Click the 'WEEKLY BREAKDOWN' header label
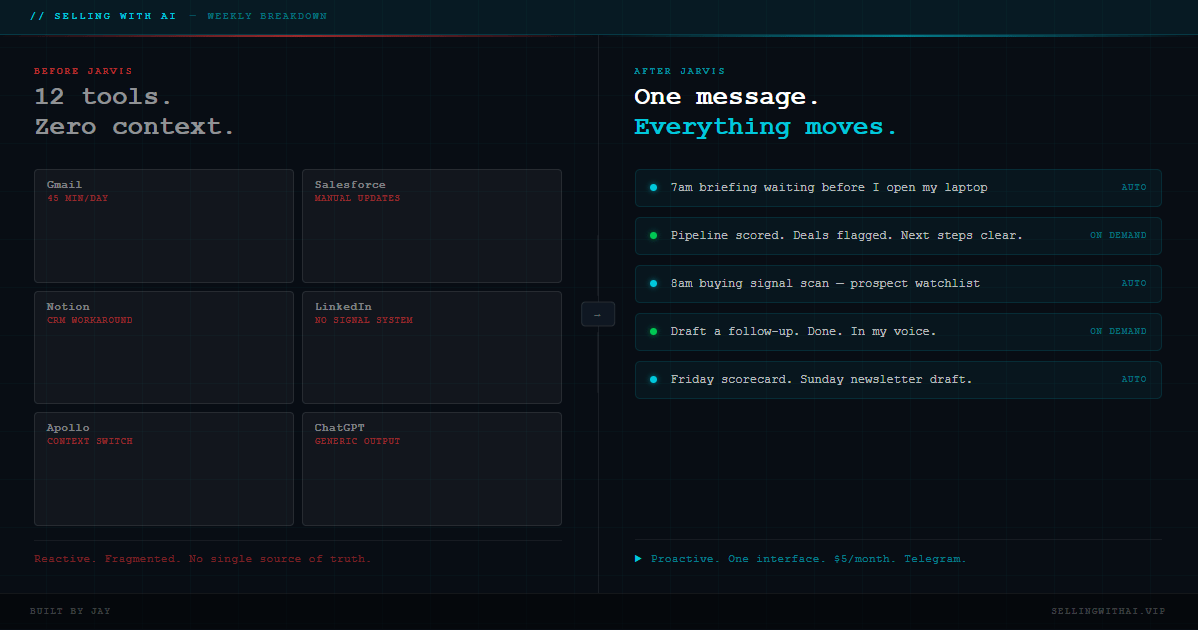The width and height of the screenshot is (1198, 630). point(267,16)
